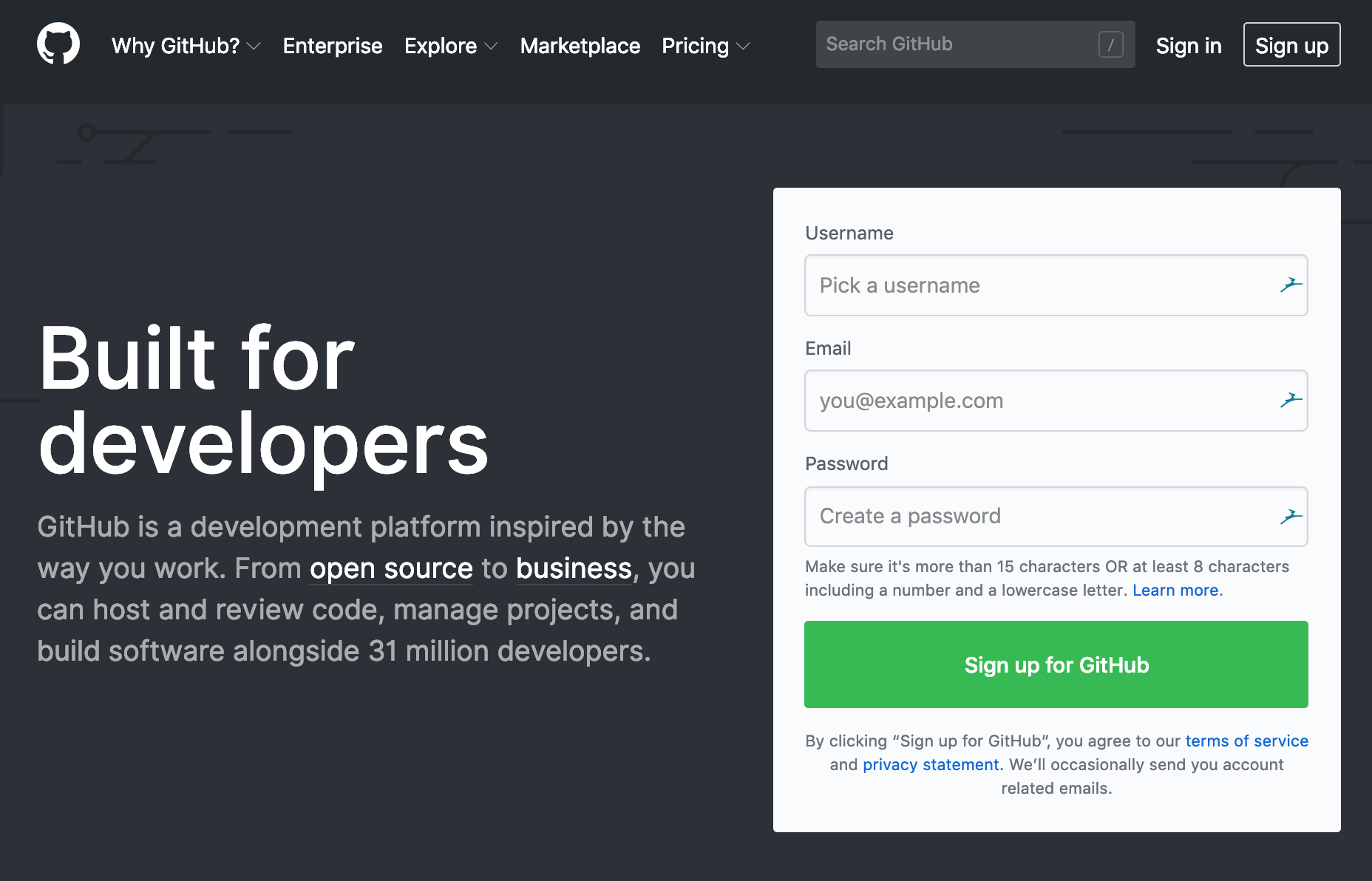The image size is (1372, 881).
Task: Click the autofill icon in Password field
Action: point(1291,517)
